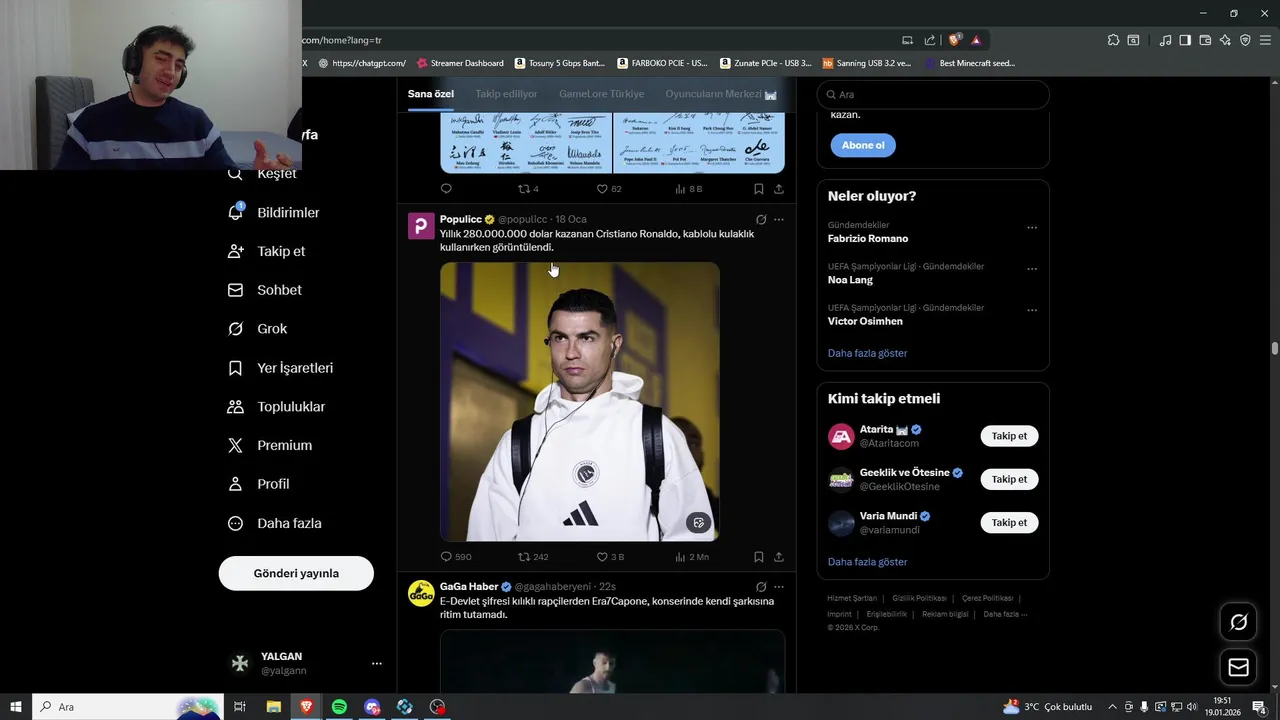Open account options next to YALGAN
Image resolution: width=1280 pixels, height=720 pixels.
377,663
